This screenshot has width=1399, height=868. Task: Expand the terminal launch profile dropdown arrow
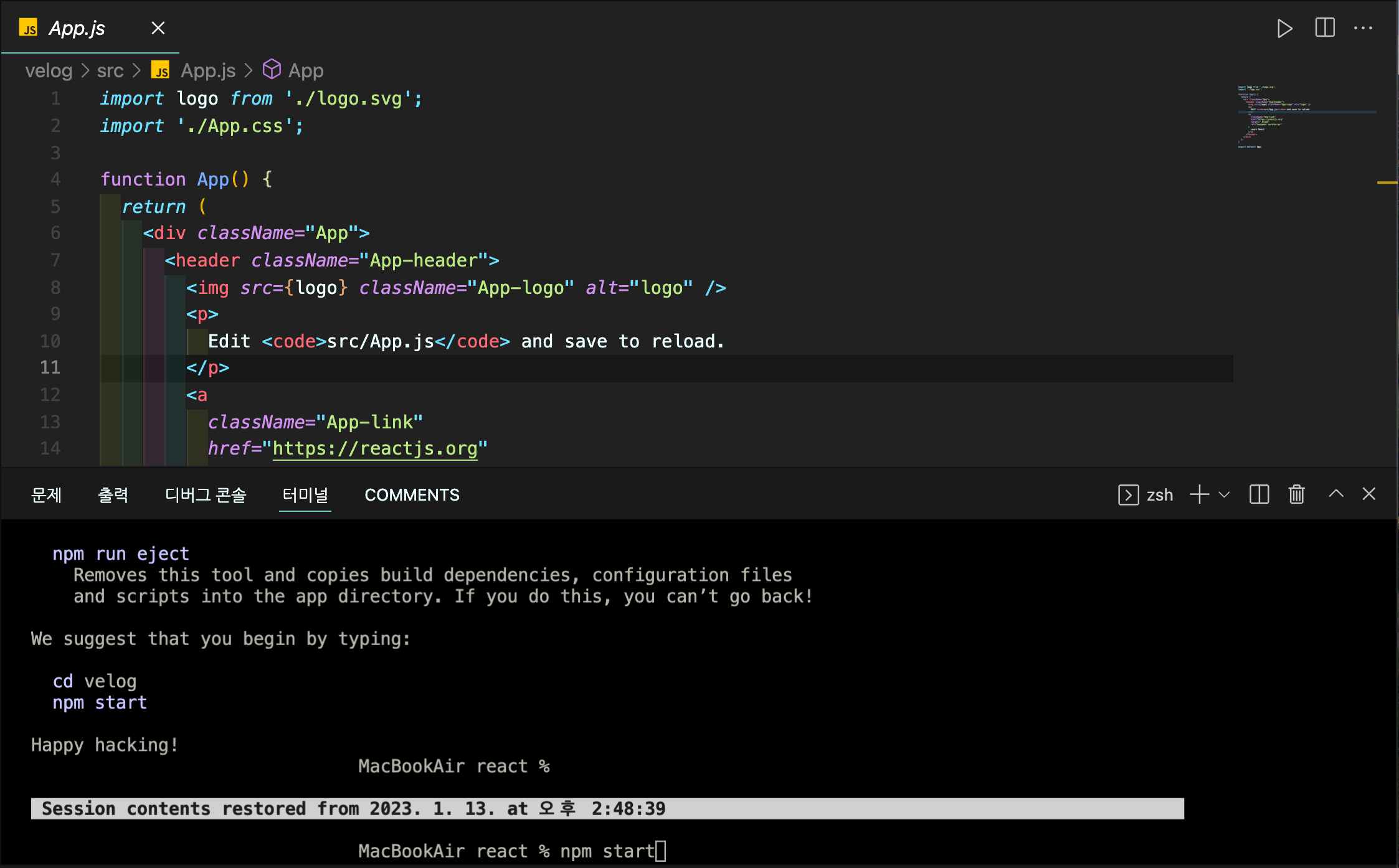click(1224, 495)
